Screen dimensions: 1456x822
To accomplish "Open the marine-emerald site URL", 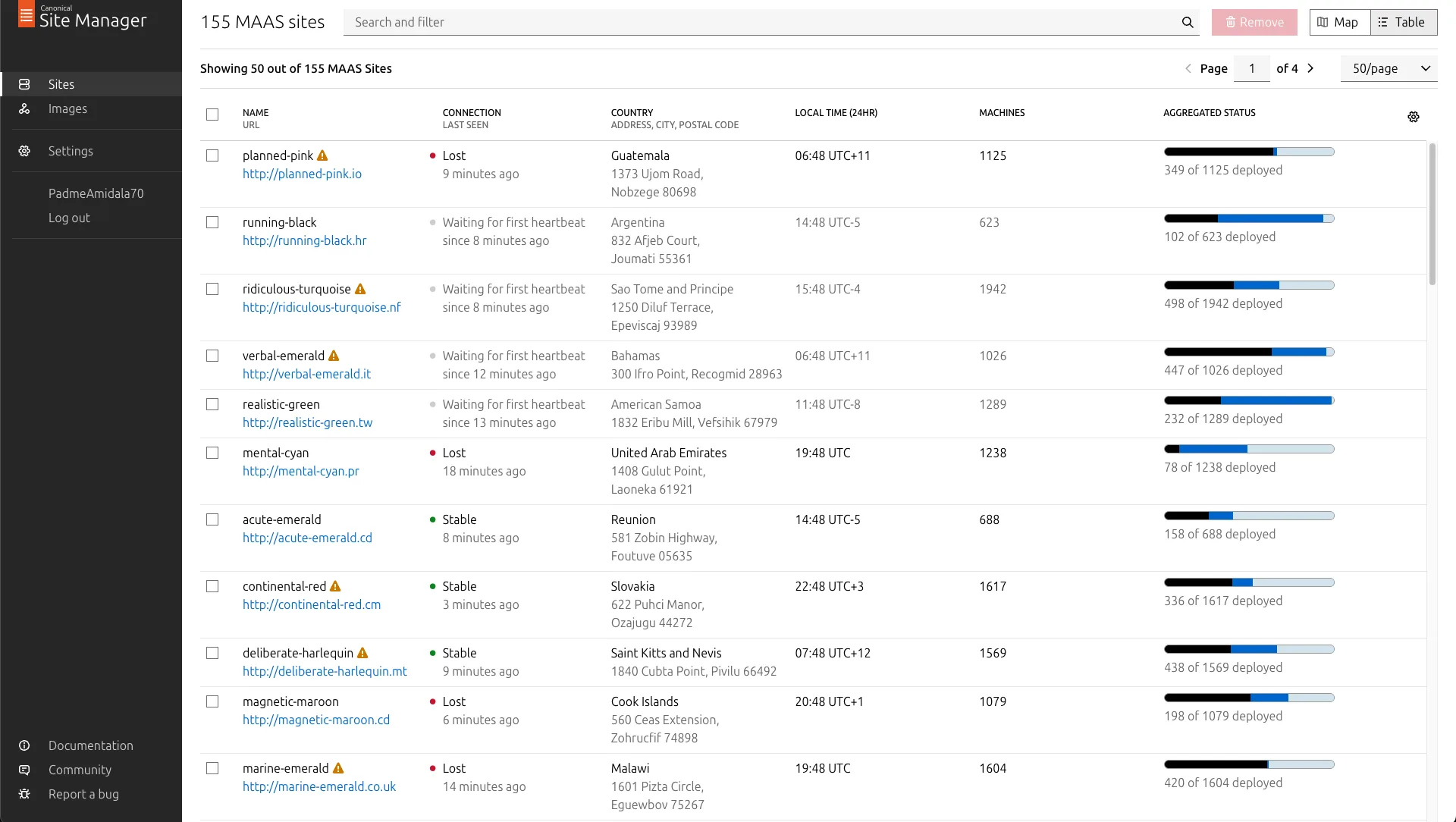I will point(318,786).
